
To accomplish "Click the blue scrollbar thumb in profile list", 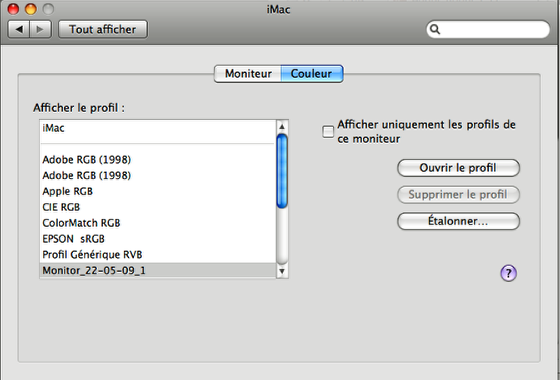I will coord(282,171).
